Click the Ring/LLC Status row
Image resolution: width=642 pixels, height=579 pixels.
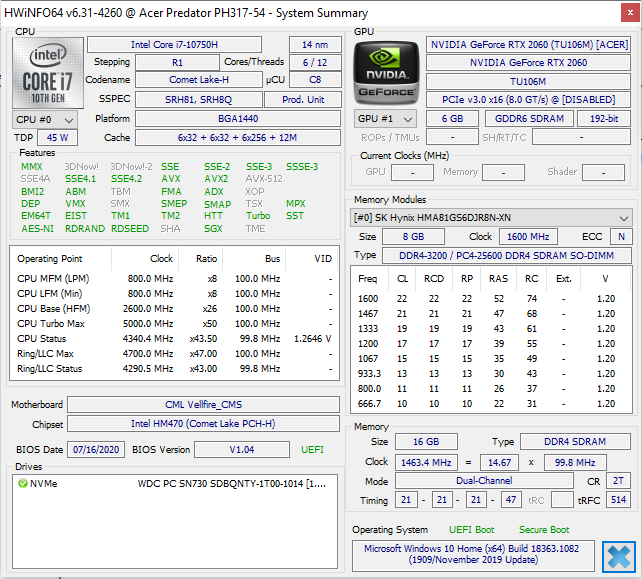click(x=174, y=369)
